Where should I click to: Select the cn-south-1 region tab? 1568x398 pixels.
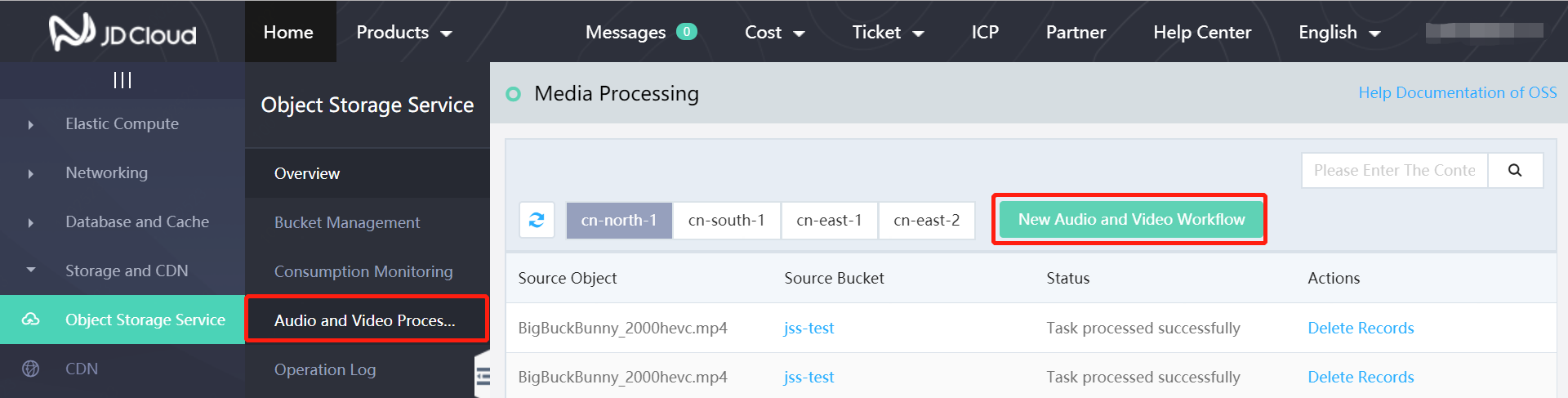point(727,220)
